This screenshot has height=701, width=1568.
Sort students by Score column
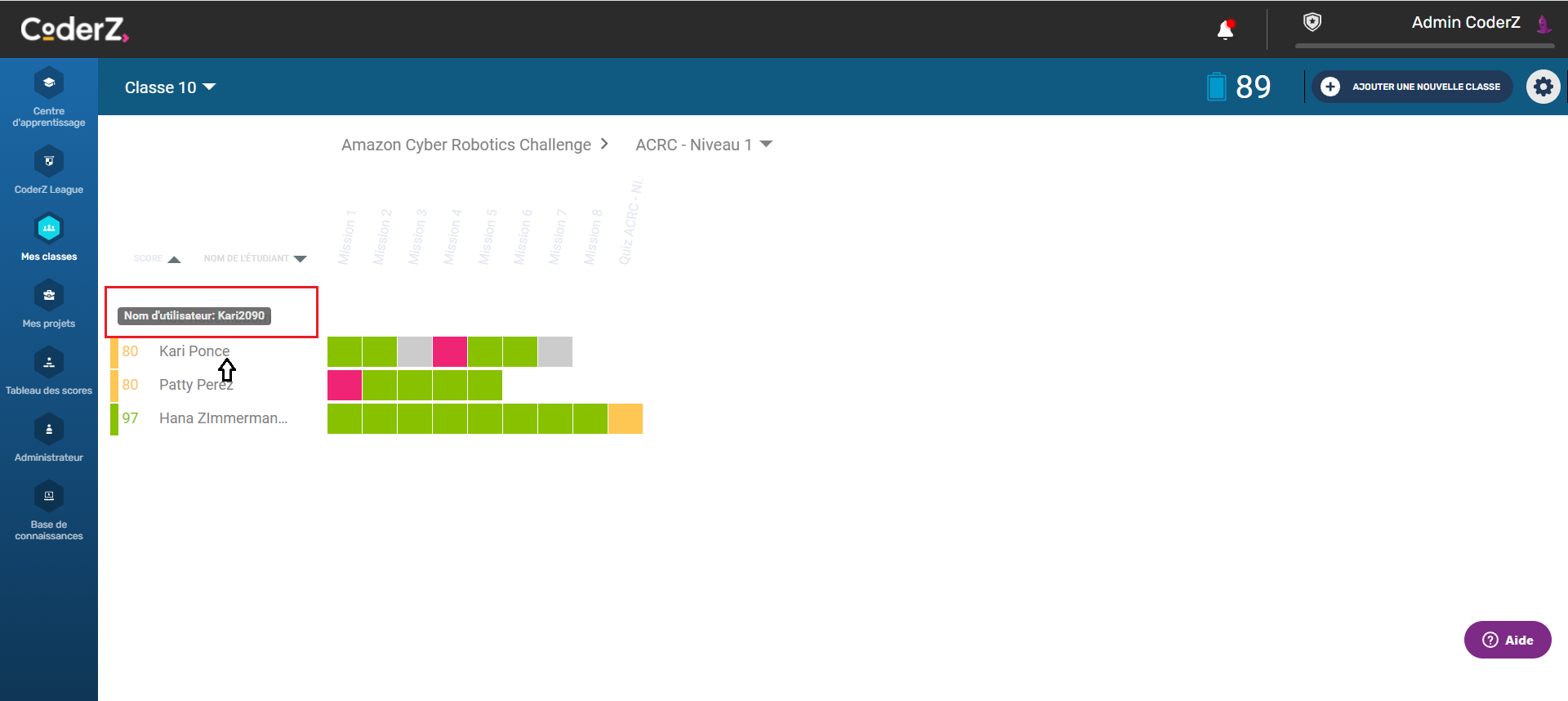(173, 259)
